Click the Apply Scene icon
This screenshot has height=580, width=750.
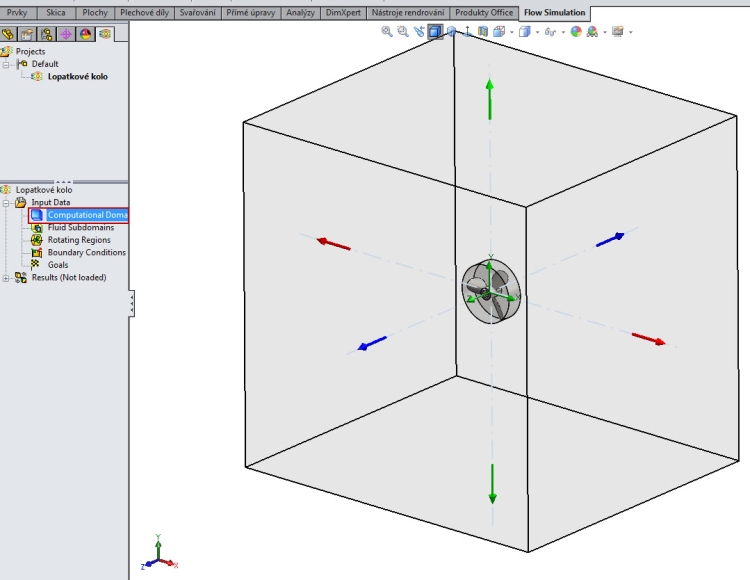pos(592,32)
